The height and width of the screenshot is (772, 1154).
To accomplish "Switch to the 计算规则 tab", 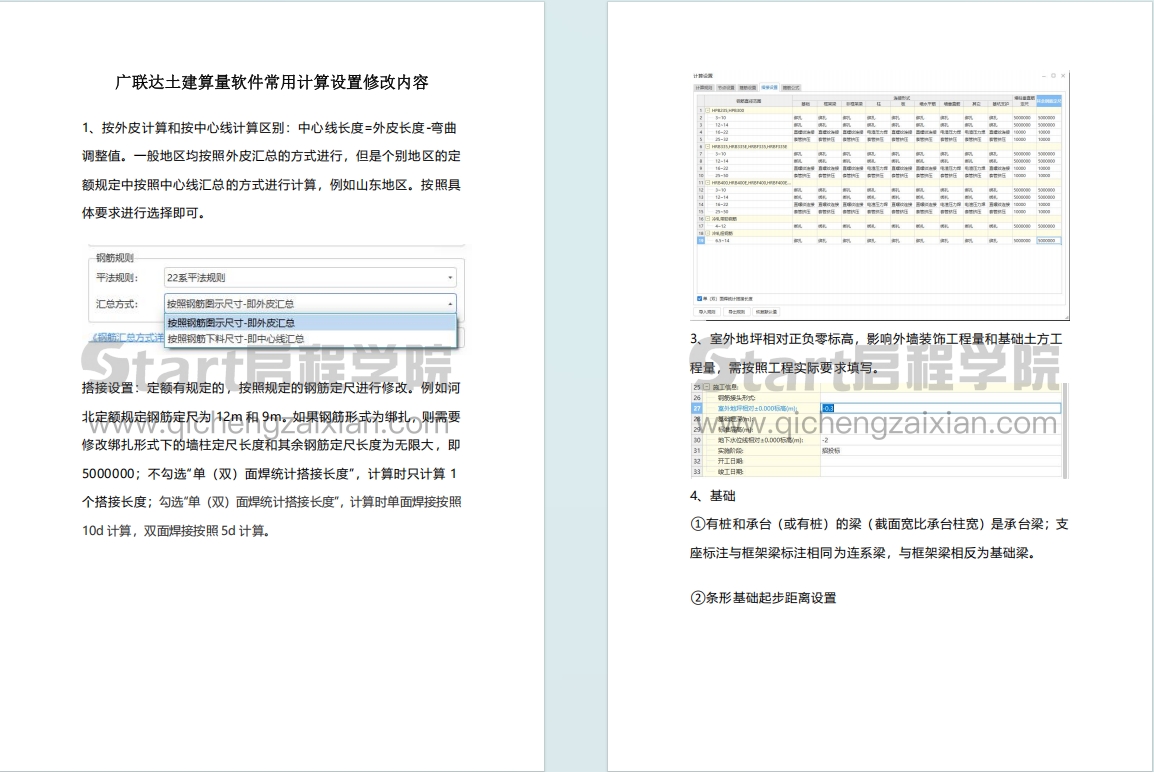I will [x=704, y=88].
